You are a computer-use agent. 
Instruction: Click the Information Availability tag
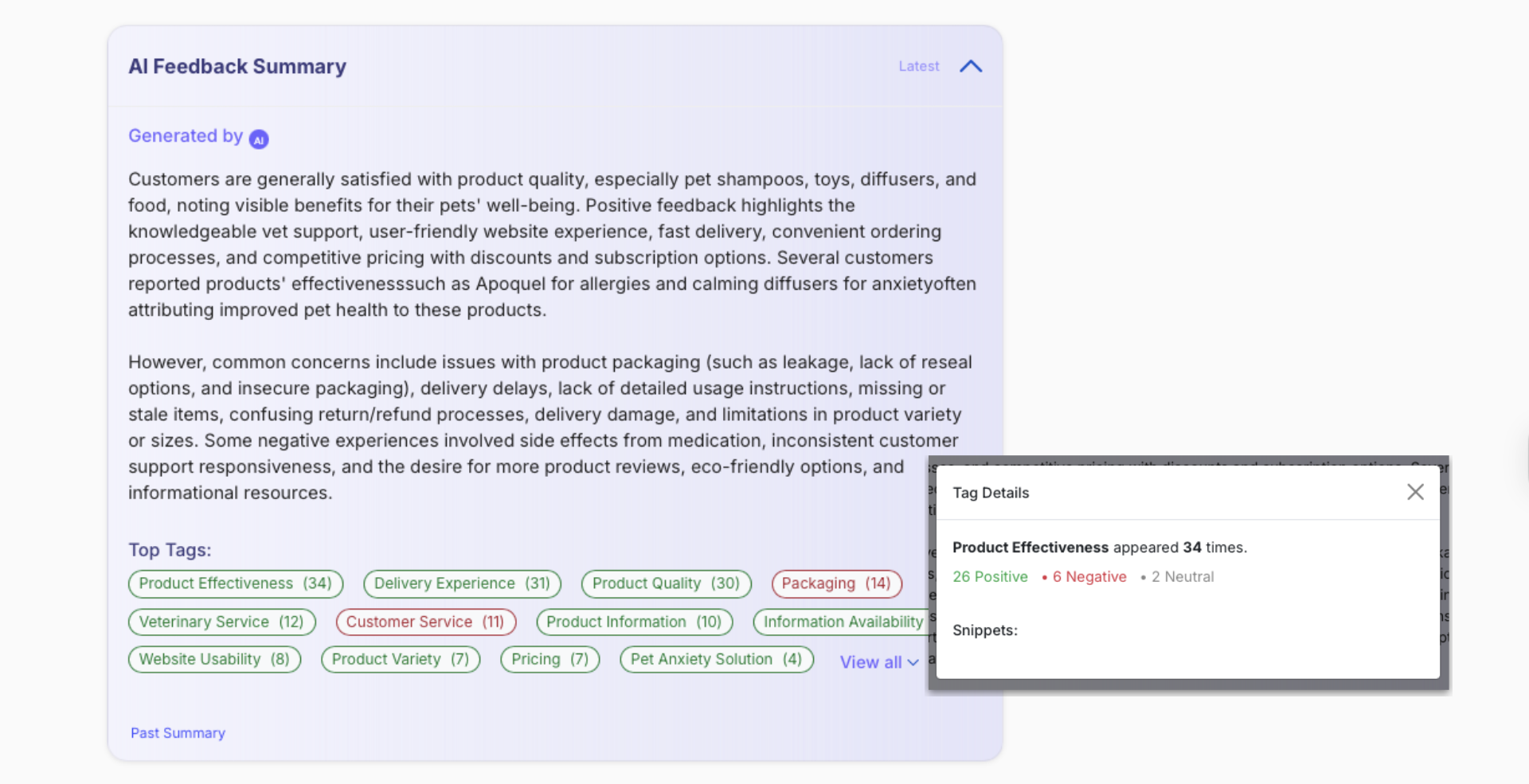click(x=842, y=622)
